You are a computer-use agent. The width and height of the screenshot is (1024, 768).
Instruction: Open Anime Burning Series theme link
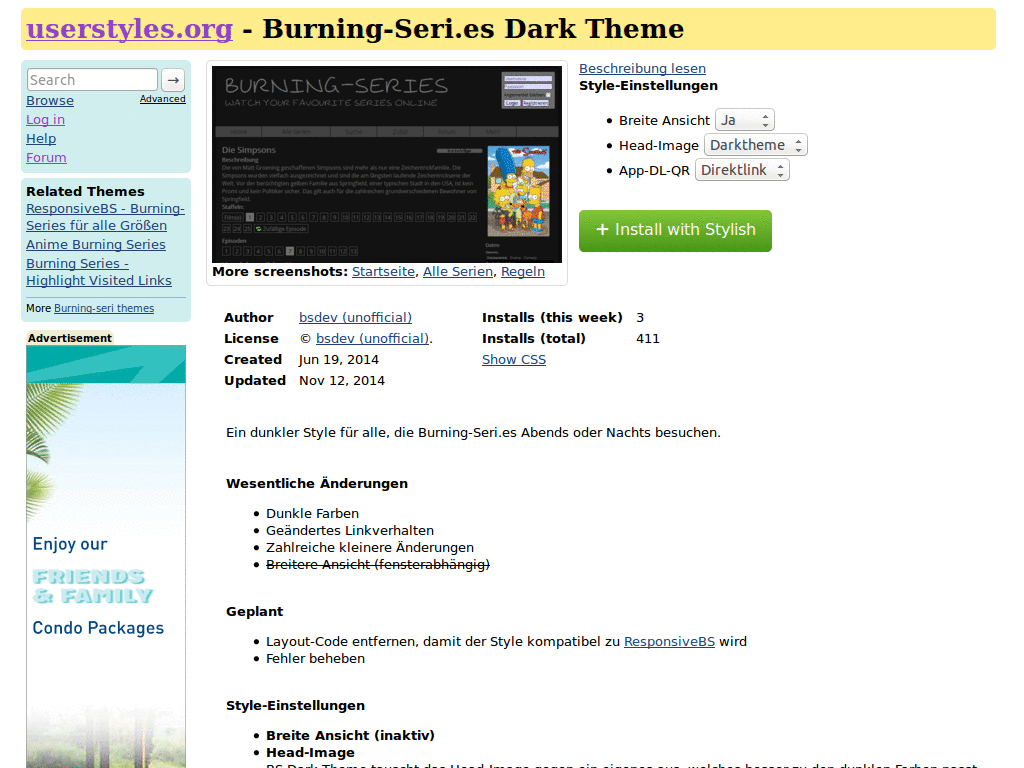click(96, 244)
